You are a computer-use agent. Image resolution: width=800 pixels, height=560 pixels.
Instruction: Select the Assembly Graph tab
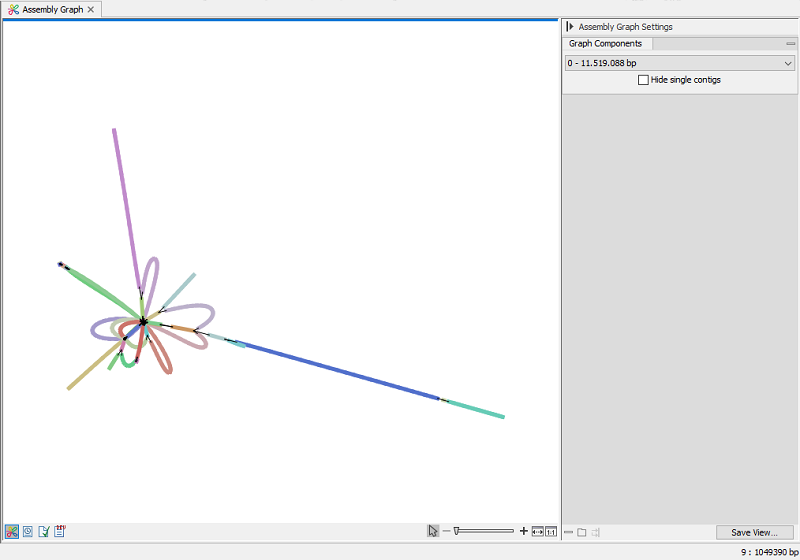pyautogui.click(x=50, y=9)
